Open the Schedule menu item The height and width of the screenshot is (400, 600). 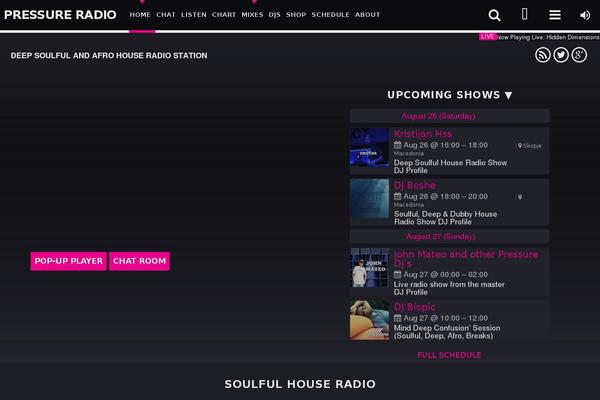tap(331, 15)
